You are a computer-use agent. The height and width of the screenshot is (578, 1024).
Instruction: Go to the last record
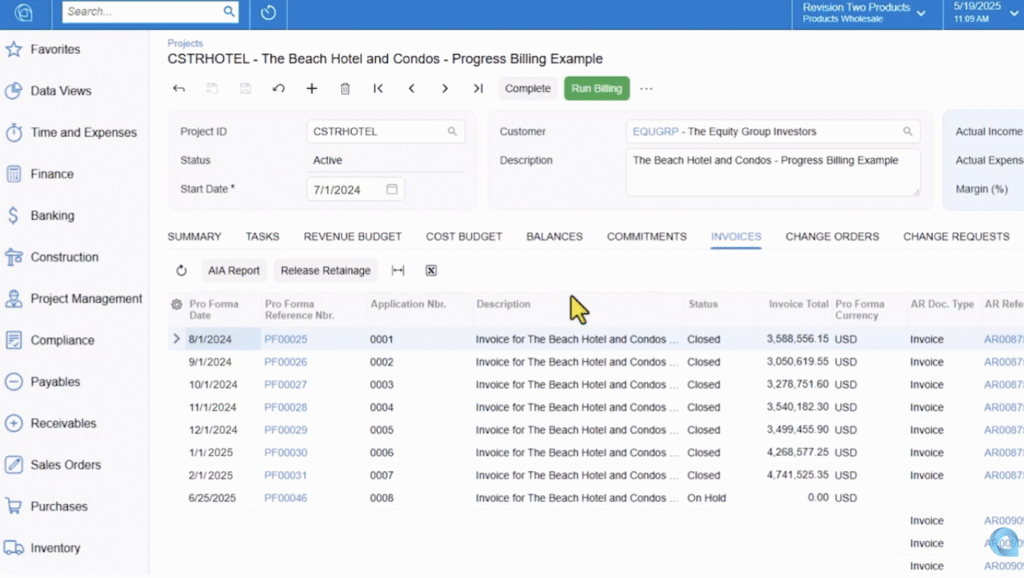(x=478, y=88)
